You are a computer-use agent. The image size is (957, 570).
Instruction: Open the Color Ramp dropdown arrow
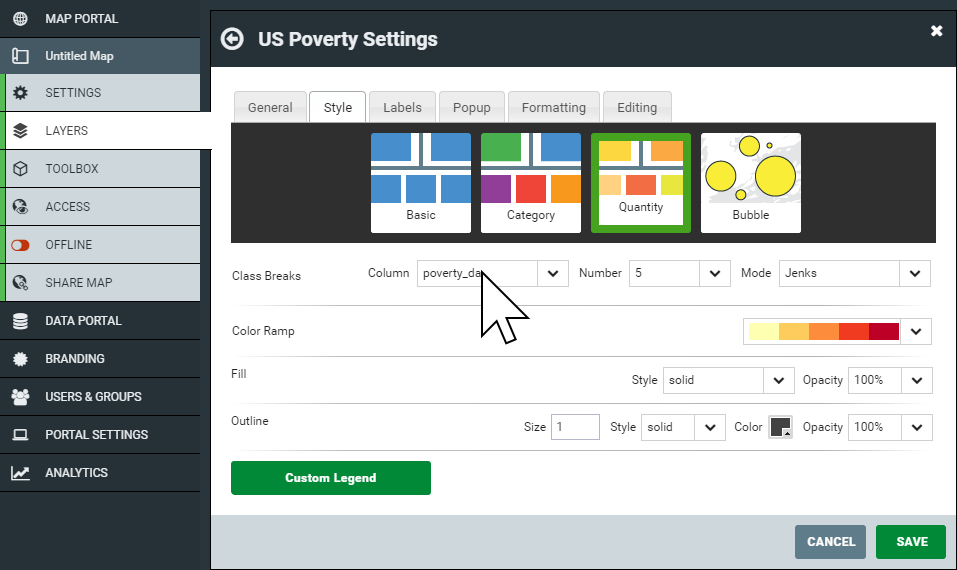(916, 331)
